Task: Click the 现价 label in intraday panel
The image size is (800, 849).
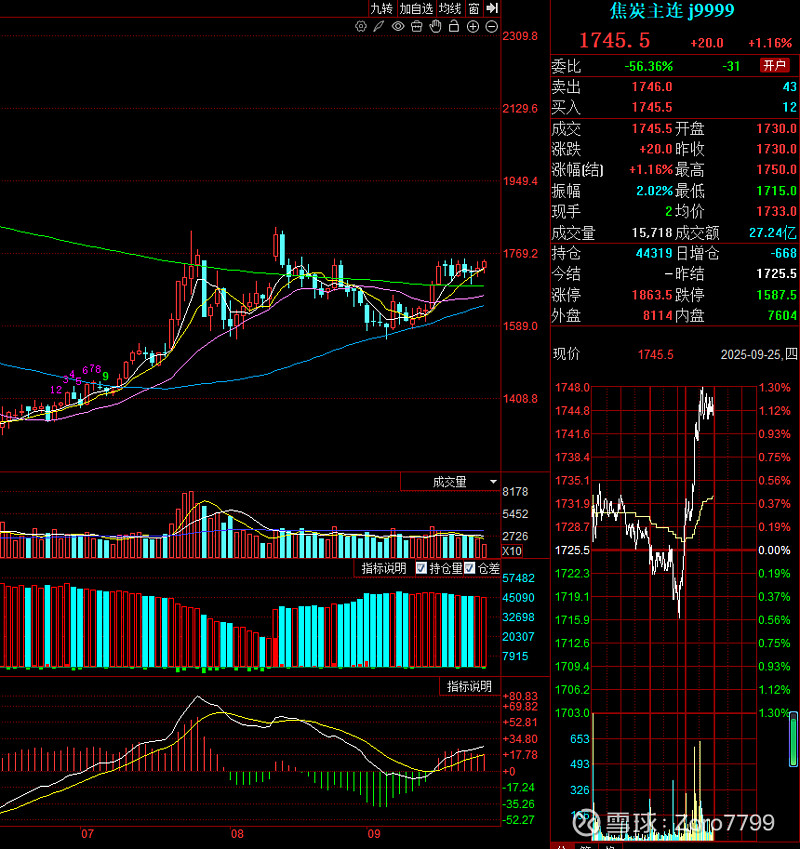Action: [566, 354]
